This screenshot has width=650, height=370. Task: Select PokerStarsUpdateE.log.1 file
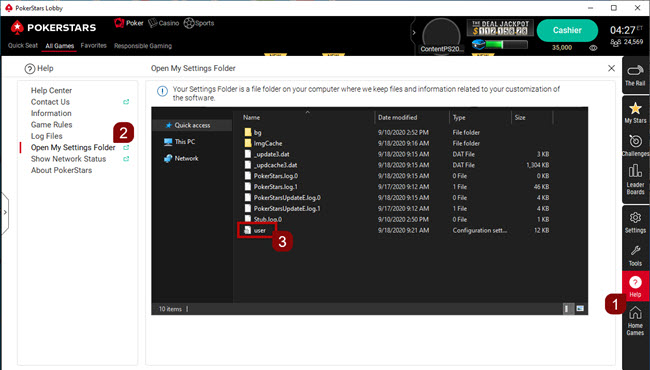point(282,208)
